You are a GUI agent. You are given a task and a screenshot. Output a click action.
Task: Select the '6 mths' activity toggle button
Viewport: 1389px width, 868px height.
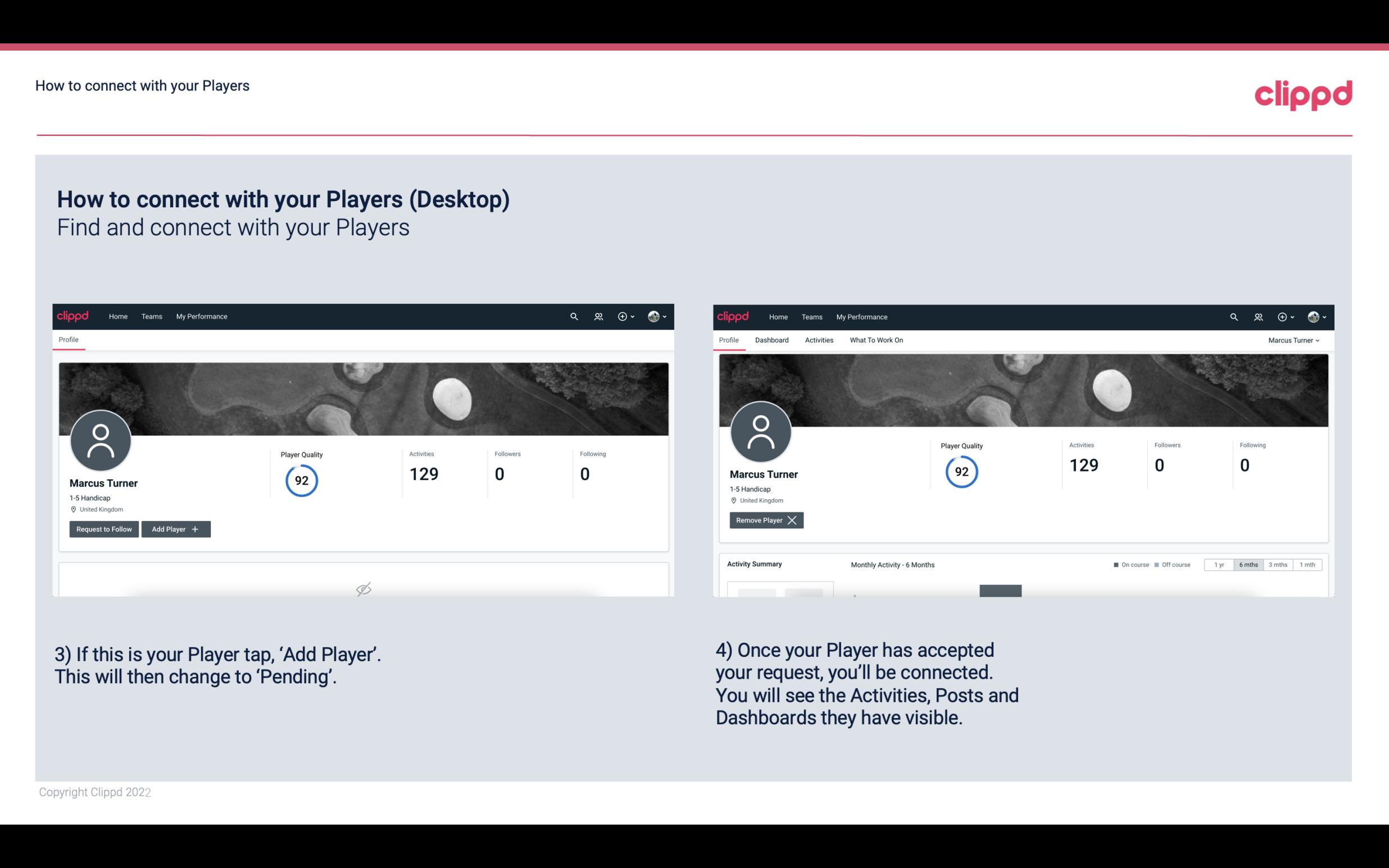click(x=1249, y=564)
